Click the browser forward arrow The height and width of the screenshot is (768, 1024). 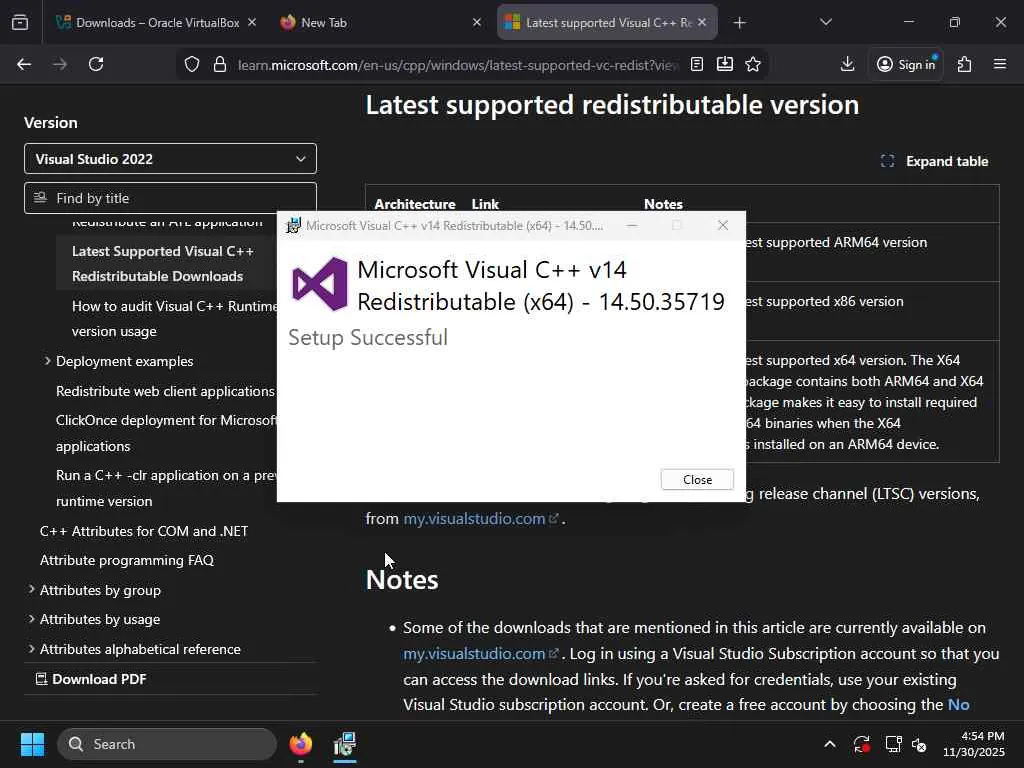point(60,64)
